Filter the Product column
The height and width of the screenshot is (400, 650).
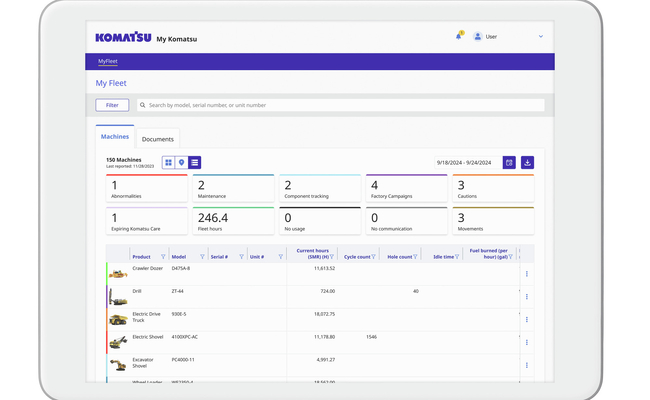click(x=163, y=257)
